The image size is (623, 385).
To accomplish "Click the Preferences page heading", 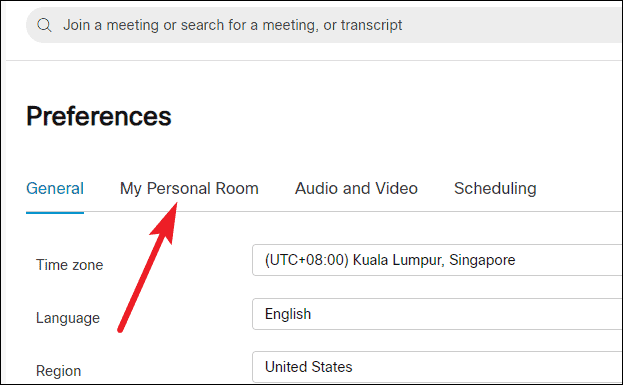I will (x=99, y=116).
